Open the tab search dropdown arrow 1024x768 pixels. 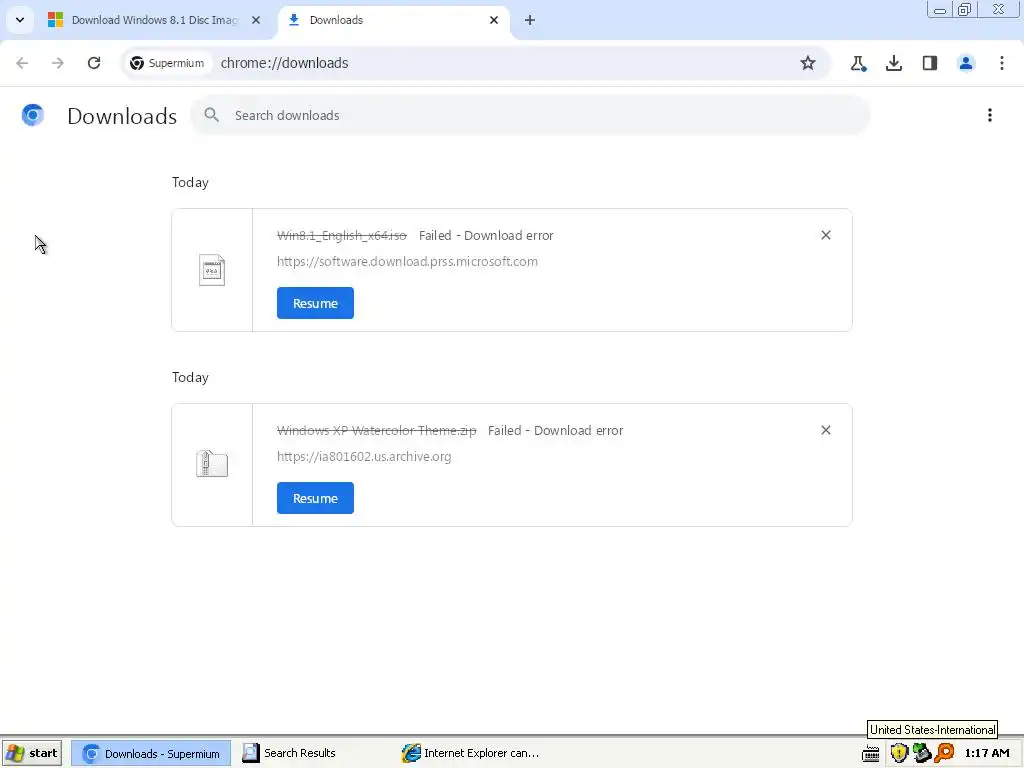[x=20, y=20]
